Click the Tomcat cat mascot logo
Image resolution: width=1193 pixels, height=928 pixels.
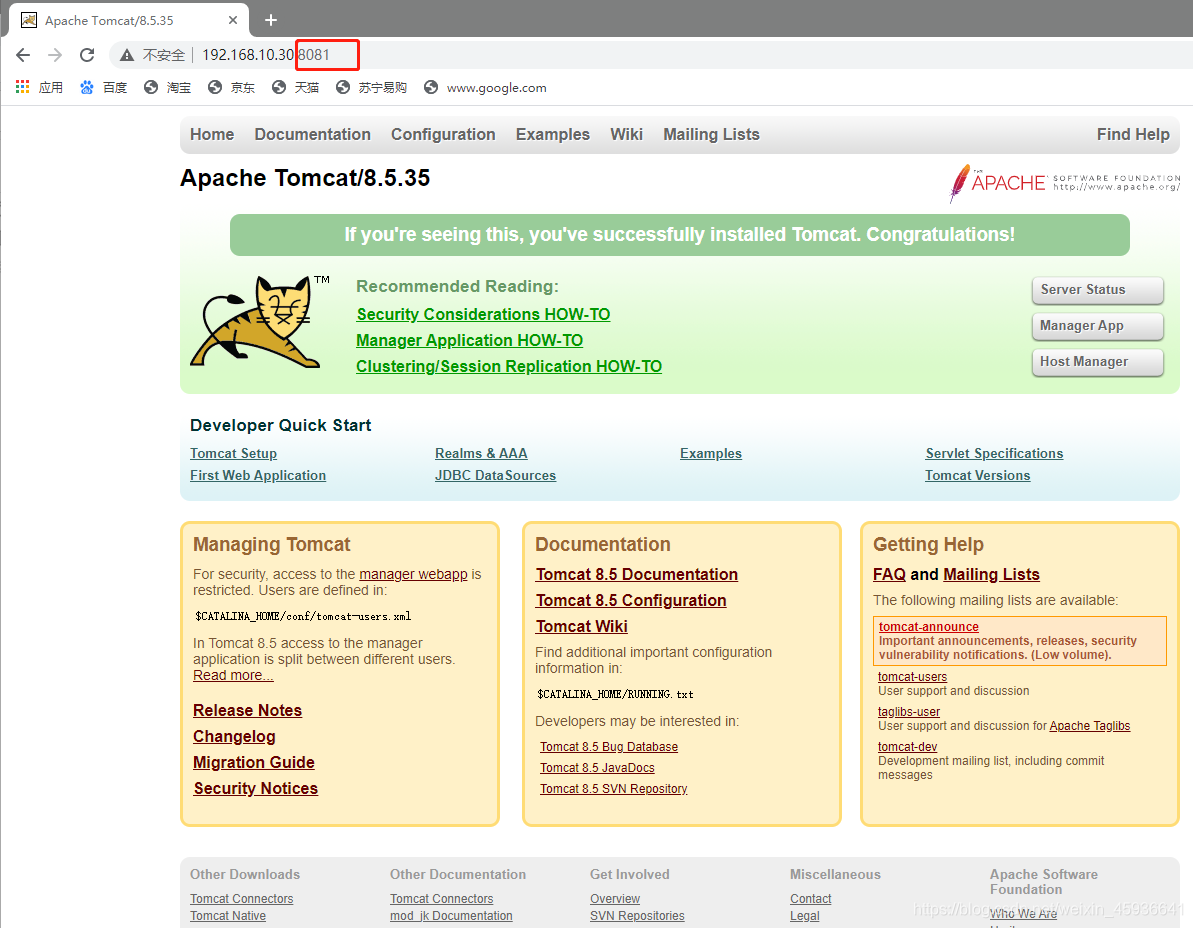click(258, 323)
